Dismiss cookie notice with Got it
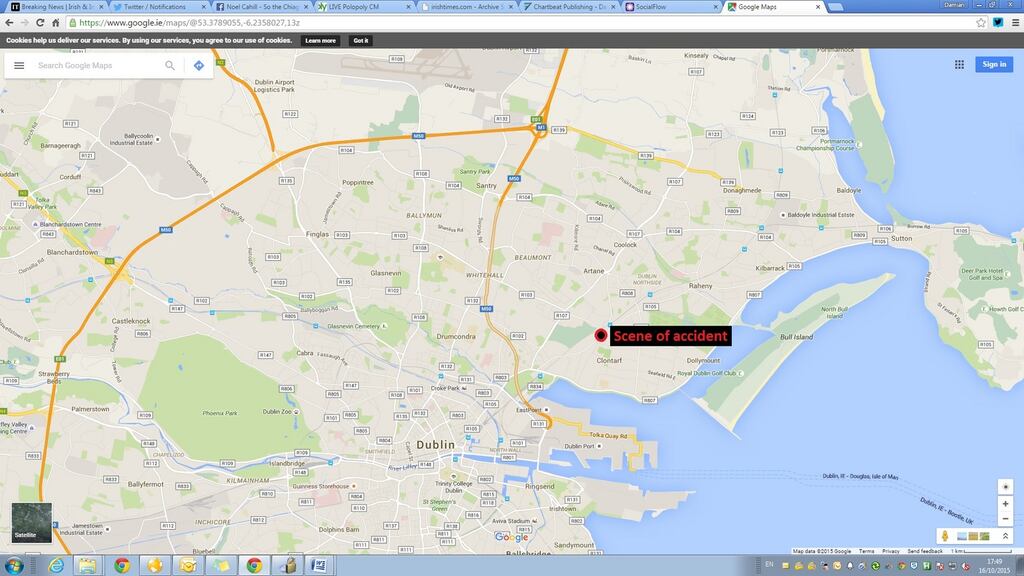The width and height of the screenshot is (1024, 576). 360,41
